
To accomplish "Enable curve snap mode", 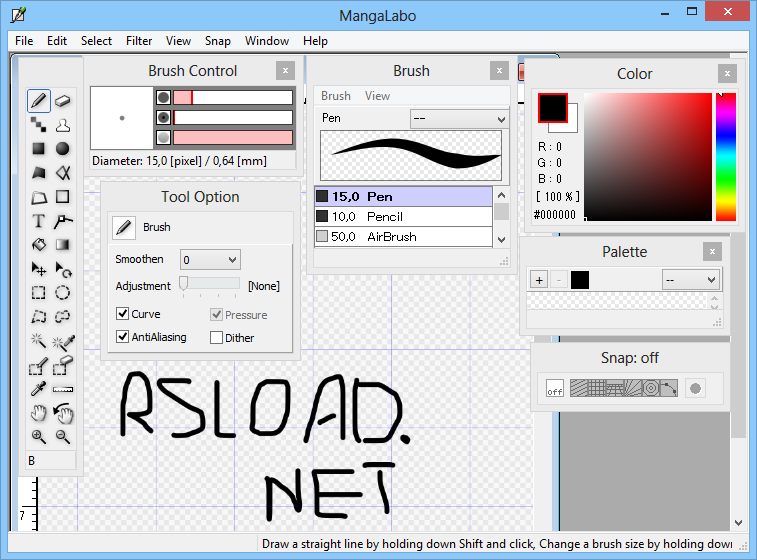I will coord(669,388).
